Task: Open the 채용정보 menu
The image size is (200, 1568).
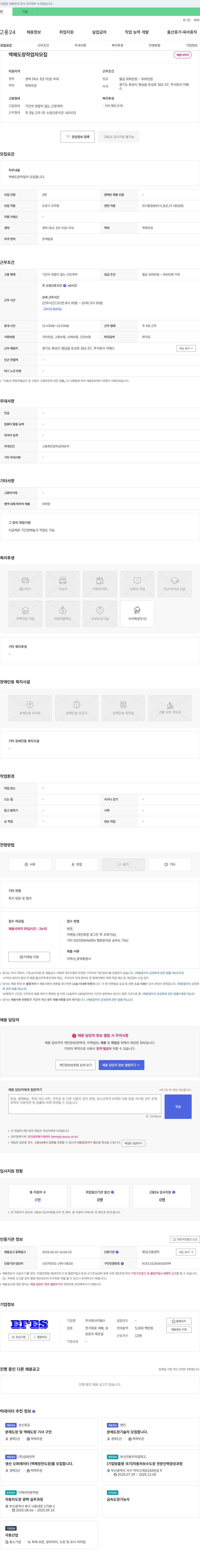Action: coord(33,32)
